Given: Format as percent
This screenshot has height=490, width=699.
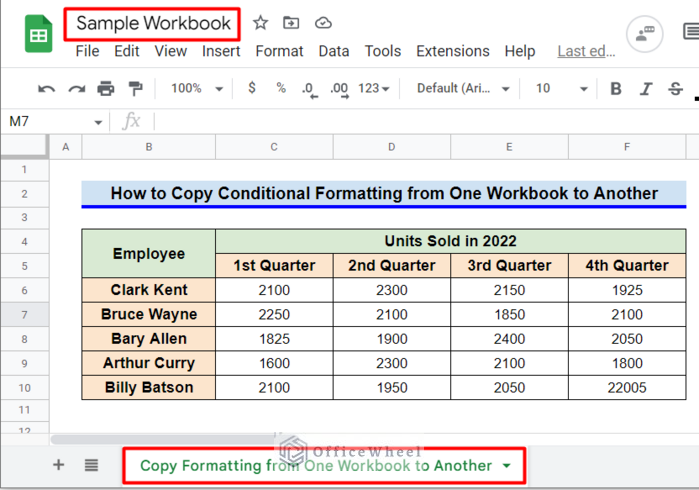Looking at the screenshot, I should click(281, 88).
